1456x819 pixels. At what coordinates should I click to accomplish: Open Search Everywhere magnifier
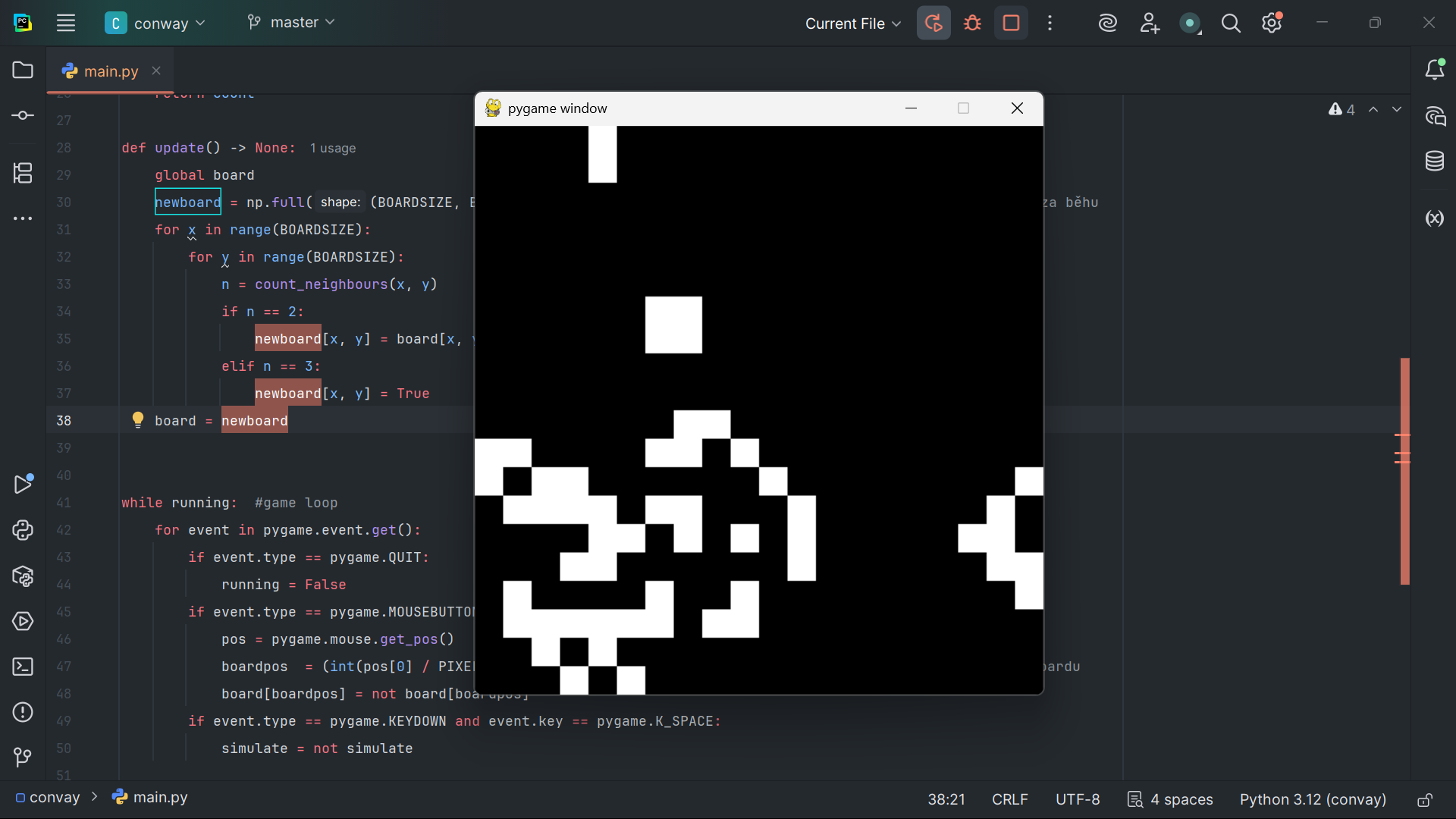coord(1231,24)
